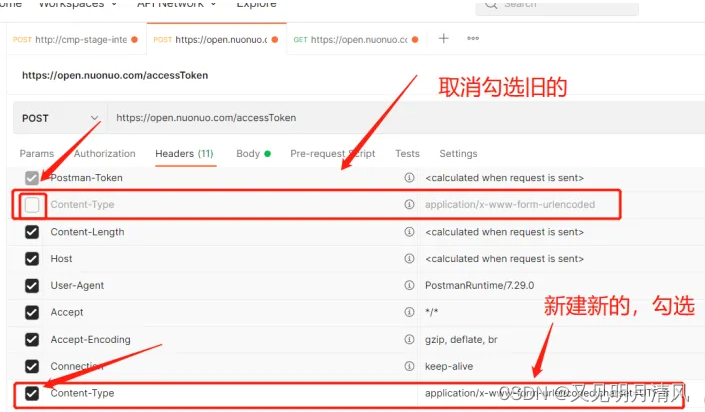Open the Tests tab

407,154
